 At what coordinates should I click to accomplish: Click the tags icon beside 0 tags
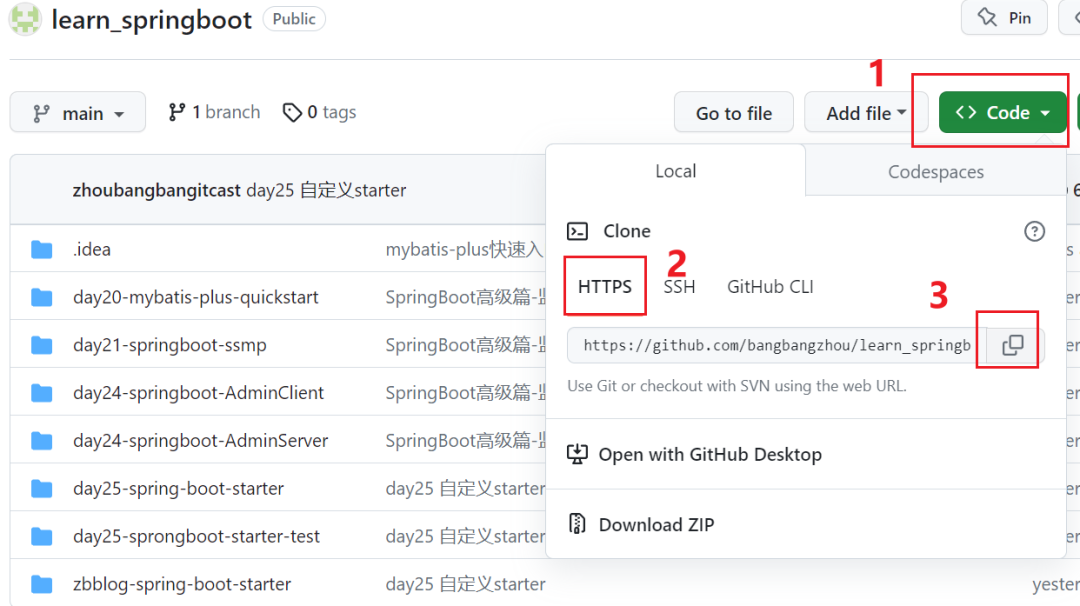tap(292, 113)
